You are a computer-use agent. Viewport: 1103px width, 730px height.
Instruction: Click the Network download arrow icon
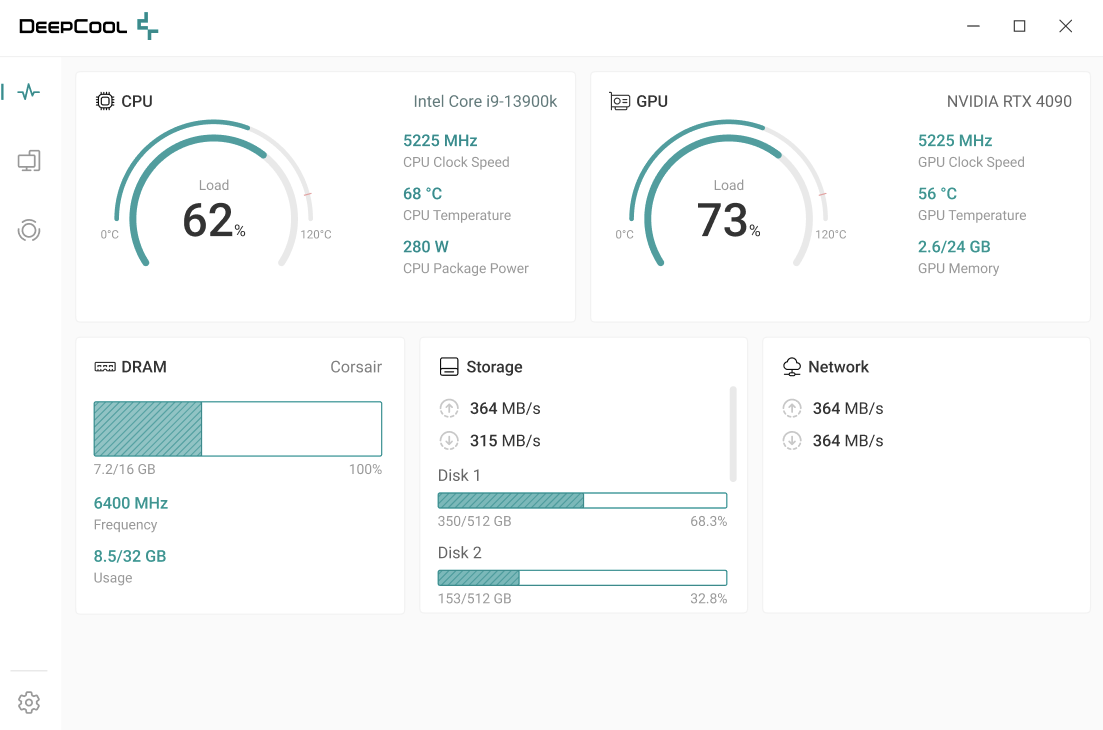pyautogui.click(x=792, y=440)
